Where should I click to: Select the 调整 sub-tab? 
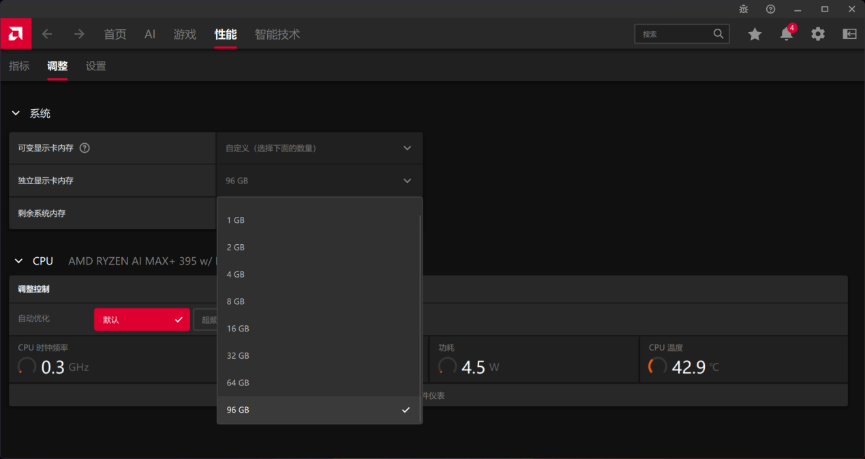click(x=57, y=66)
